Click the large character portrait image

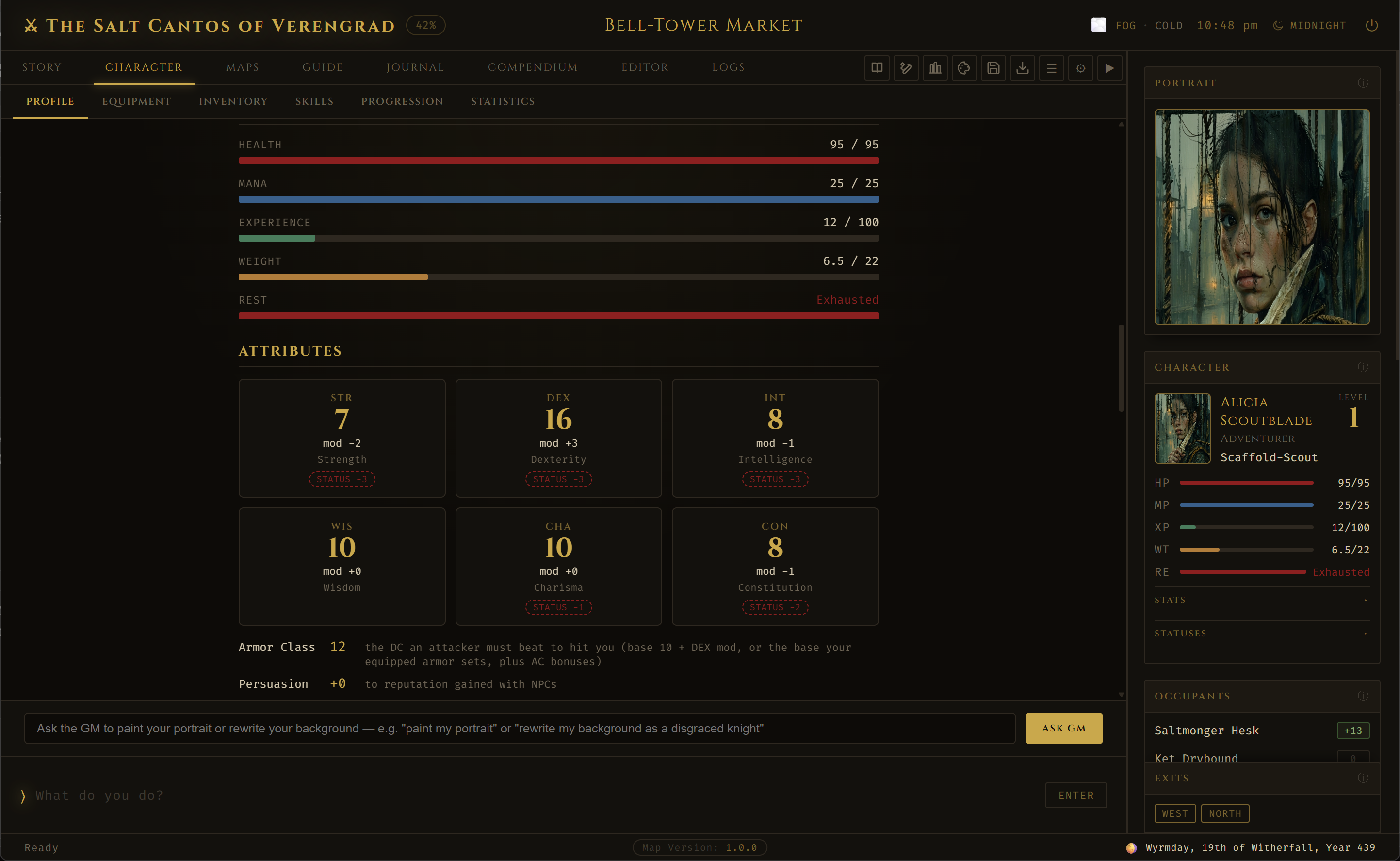[1262, 216]
